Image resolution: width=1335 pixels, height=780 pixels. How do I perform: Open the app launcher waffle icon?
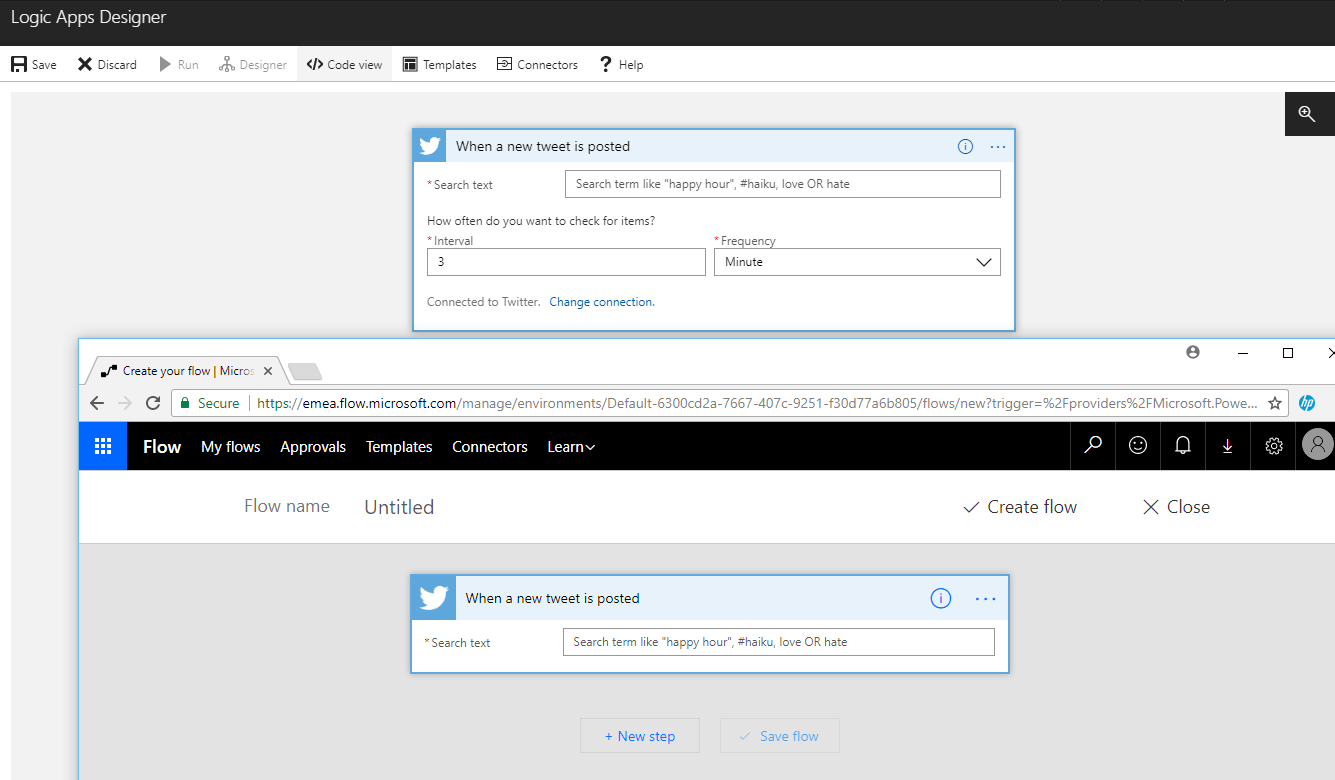point(103,446)
